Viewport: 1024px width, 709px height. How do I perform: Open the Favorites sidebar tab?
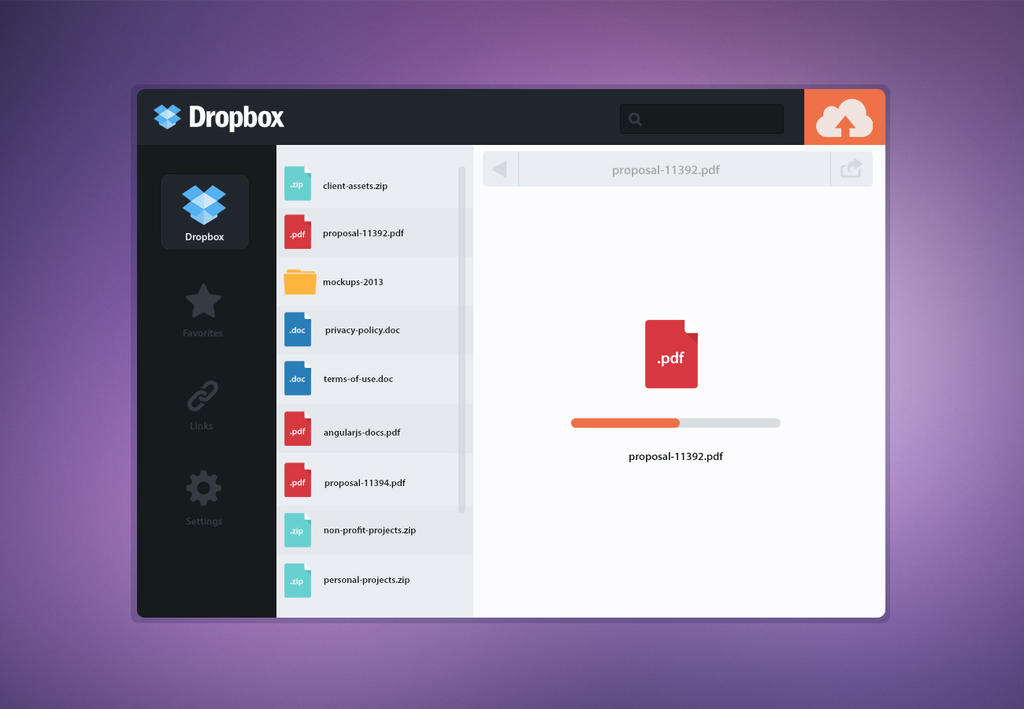[x=203, y=311]
